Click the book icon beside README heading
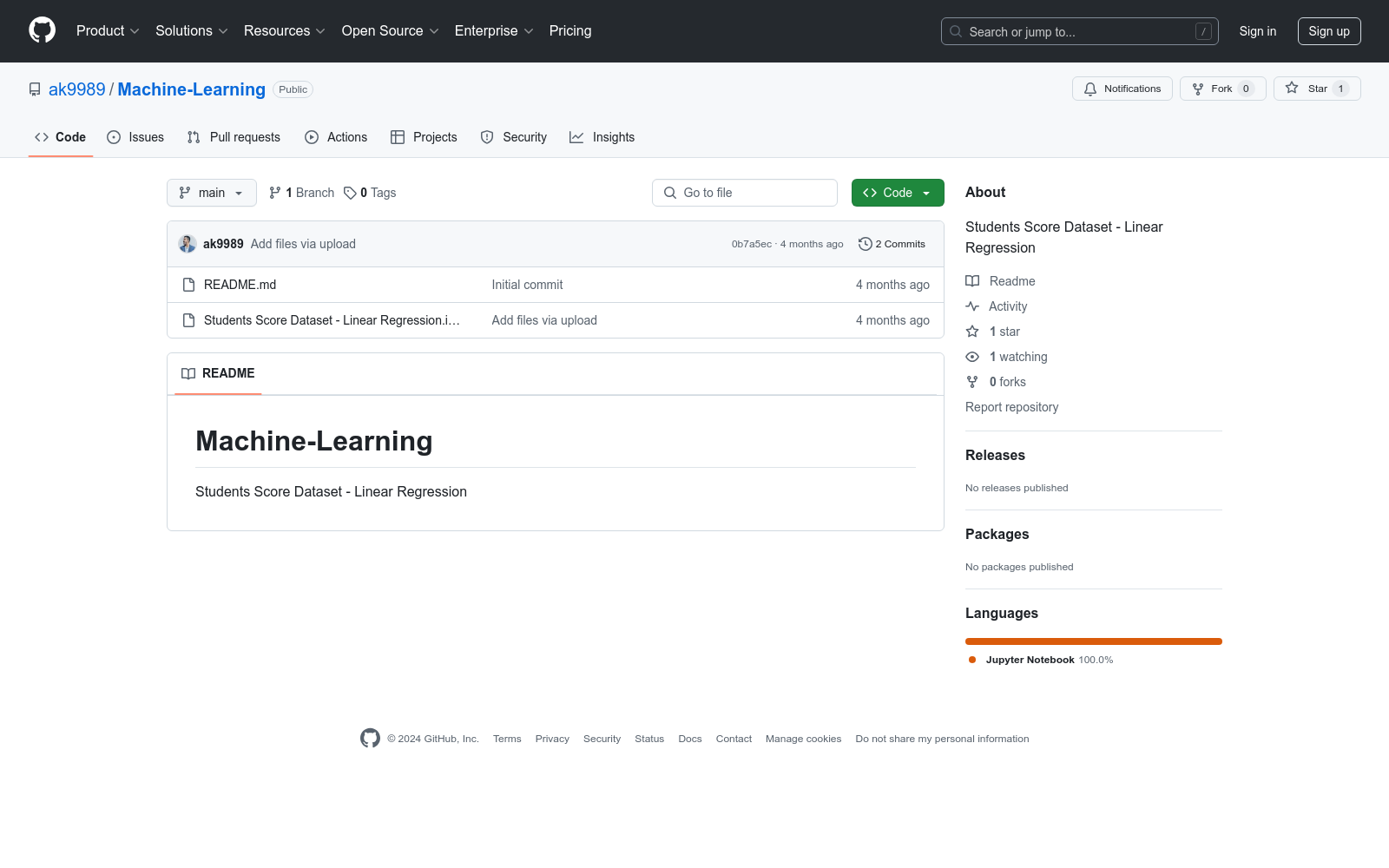 (x=188, y=373)
